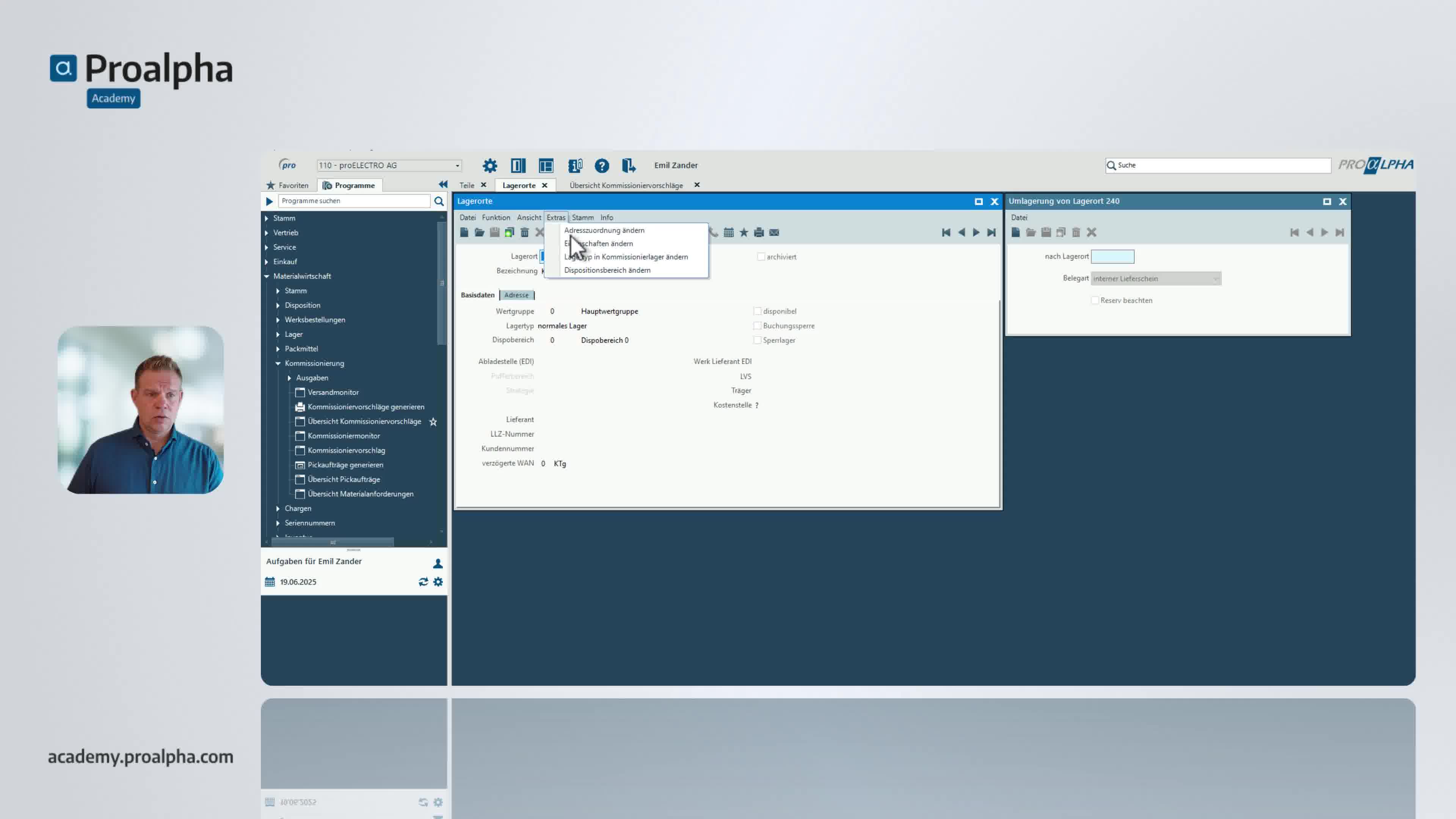Expand the Chargen tree node
1456x819 pixels.
point(278,509)
